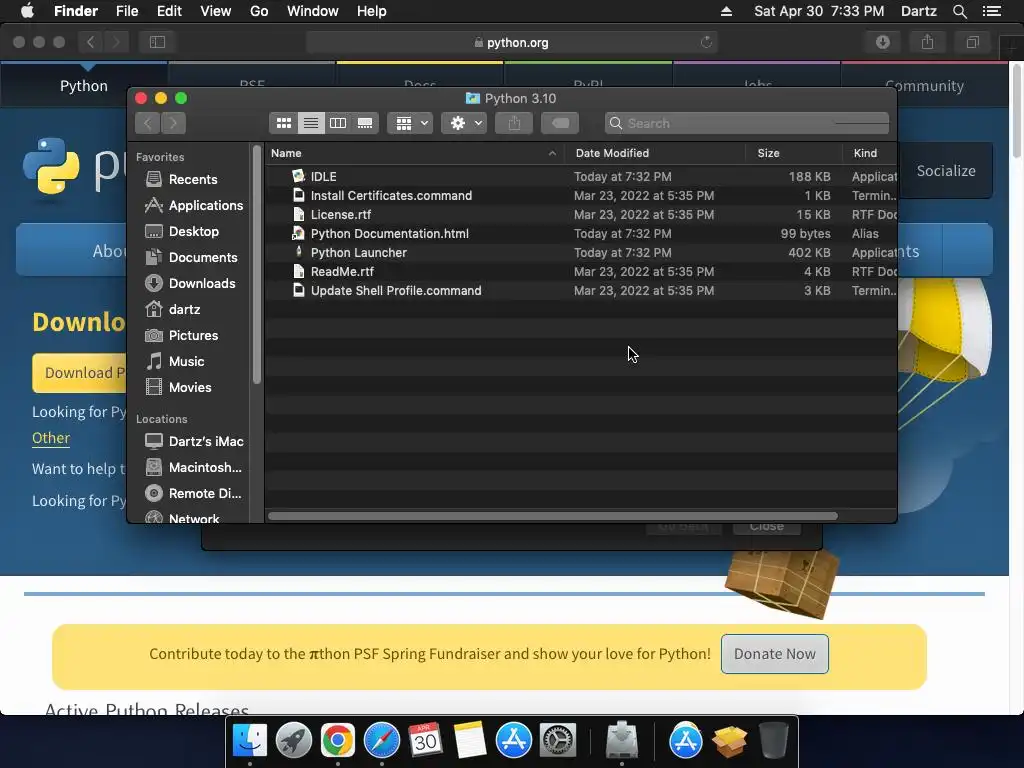Image resolution: width=1024 pixels, height=768 pixels.
Task: Click Finder horizontal scrollbar
Action: (552, 516)
